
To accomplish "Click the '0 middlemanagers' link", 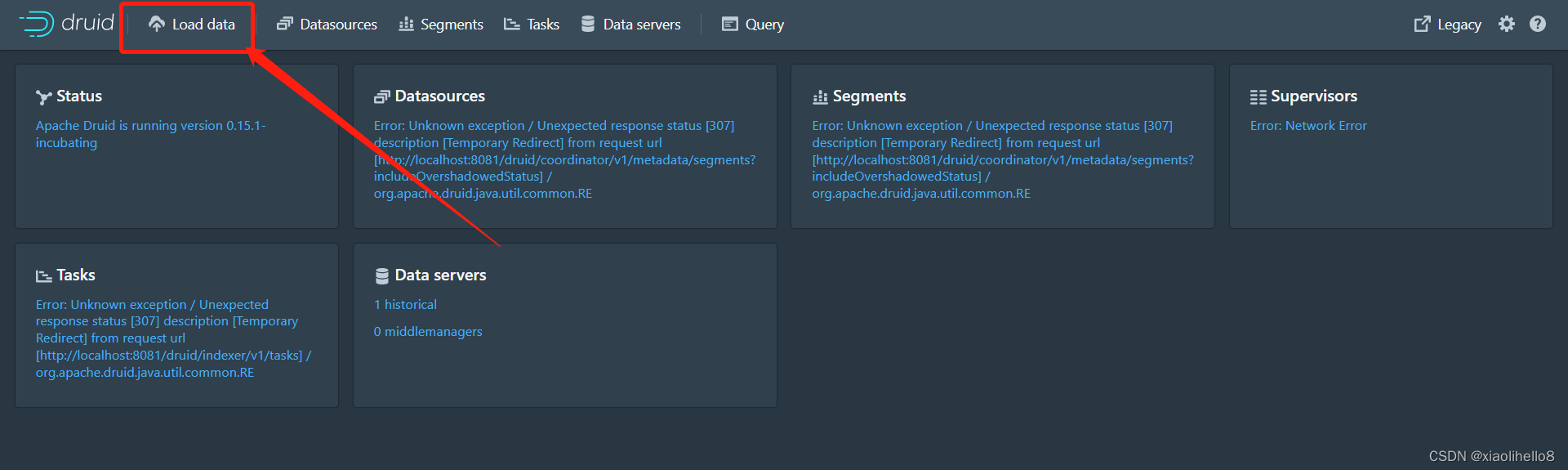I will click(x=428, y=331).
